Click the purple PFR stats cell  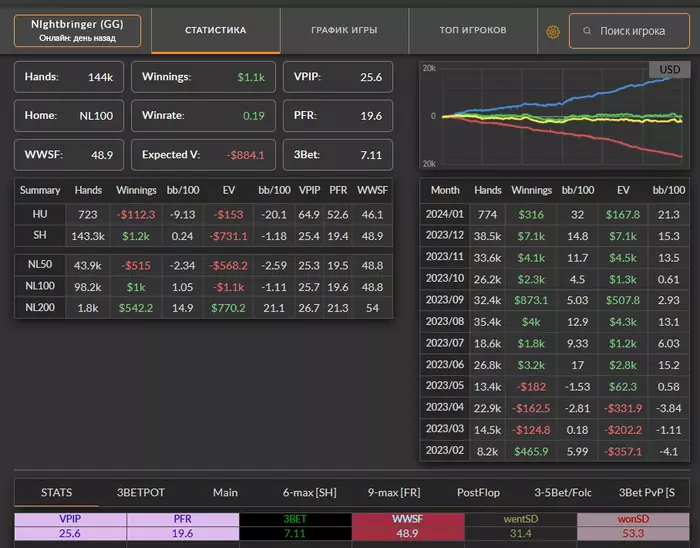[x=183, y=526]
